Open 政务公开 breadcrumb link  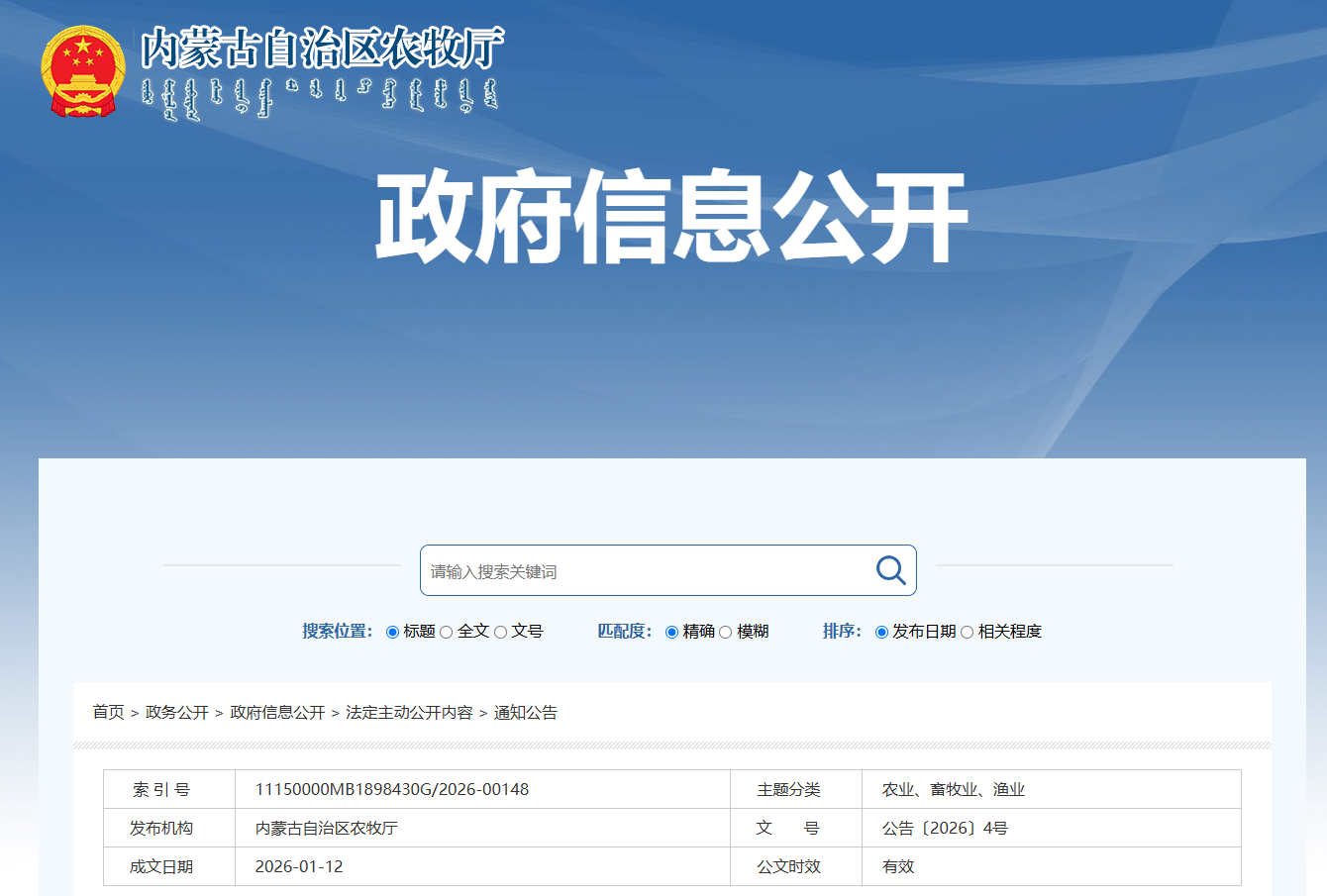(176, 712)
